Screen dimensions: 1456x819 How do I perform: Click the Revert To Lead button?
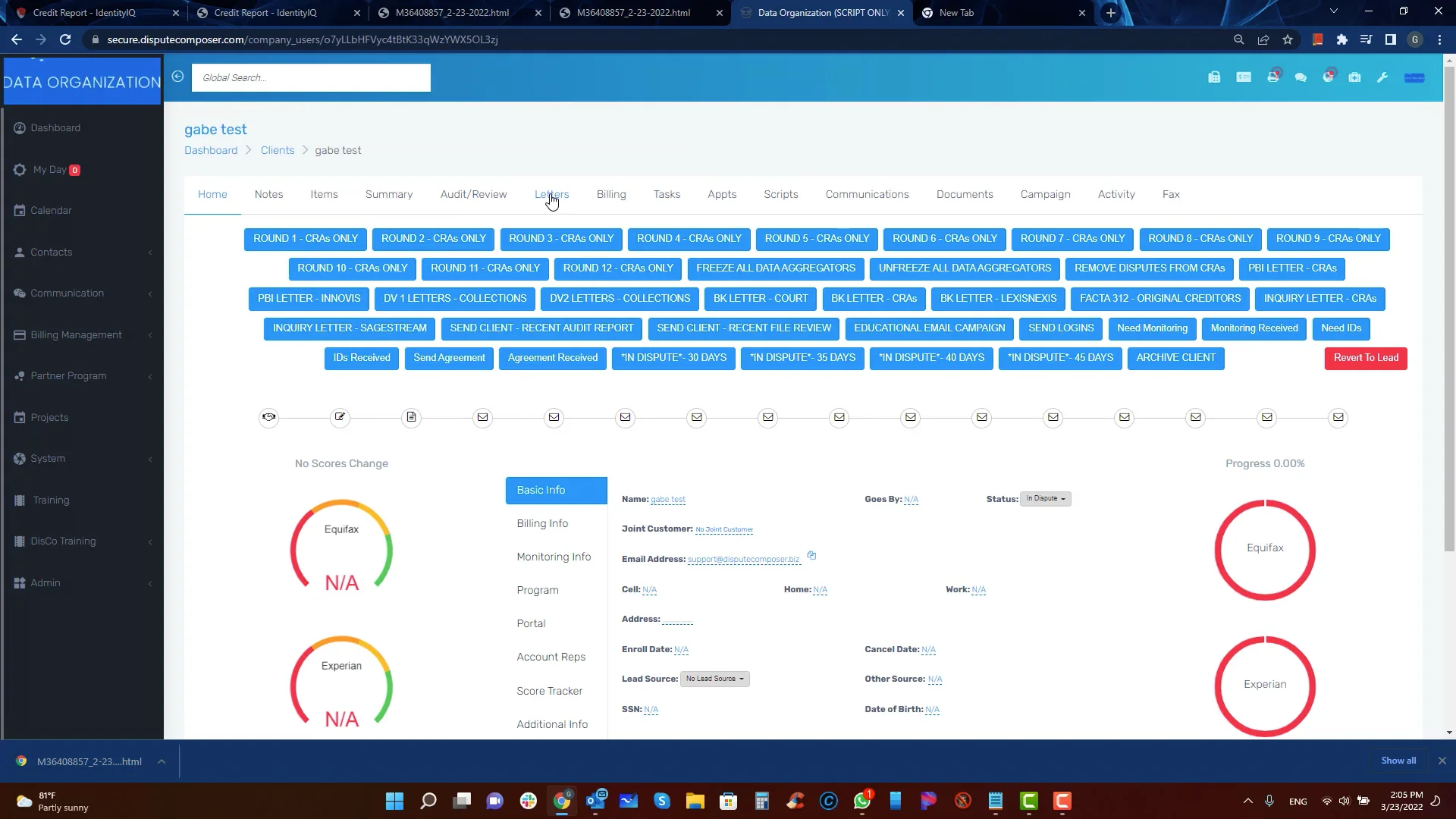(x=1366, y=358)
